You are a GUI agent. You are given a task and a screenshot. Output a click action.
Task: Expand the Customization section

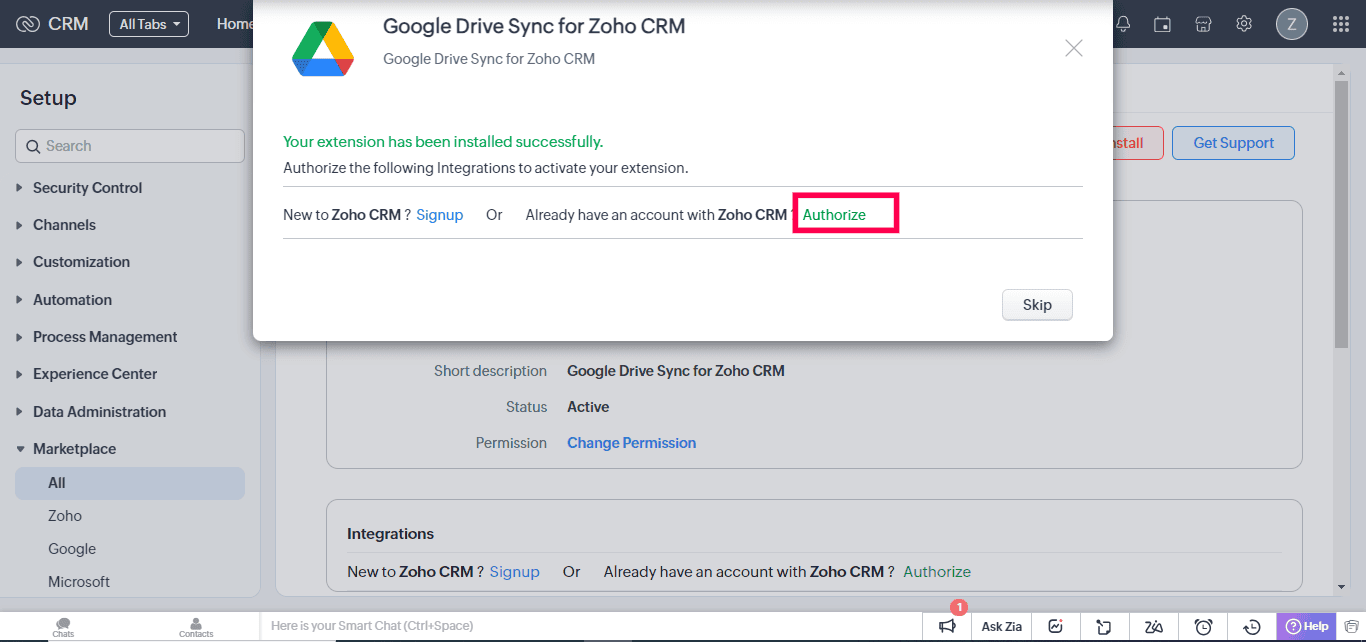(73, 262)
